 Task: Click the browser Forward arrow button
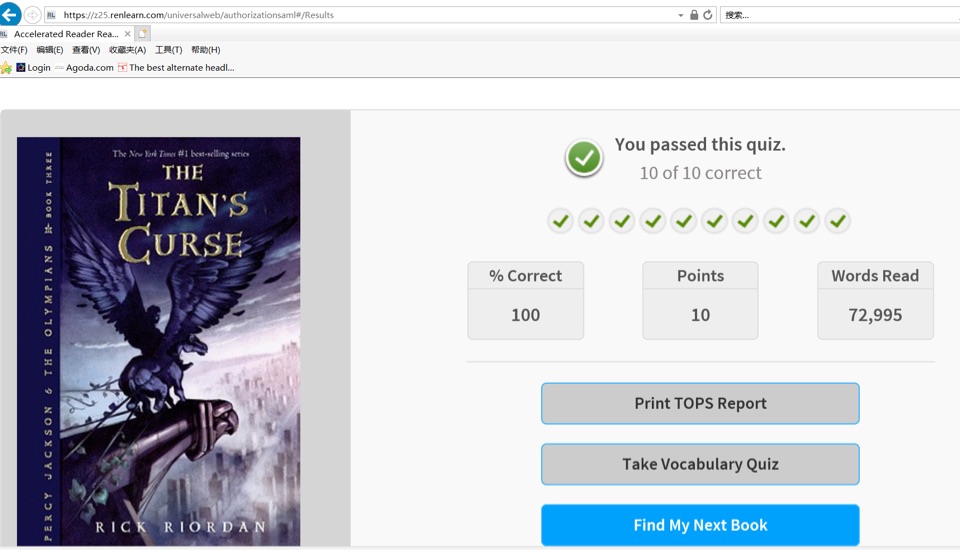tap(32, 15)
